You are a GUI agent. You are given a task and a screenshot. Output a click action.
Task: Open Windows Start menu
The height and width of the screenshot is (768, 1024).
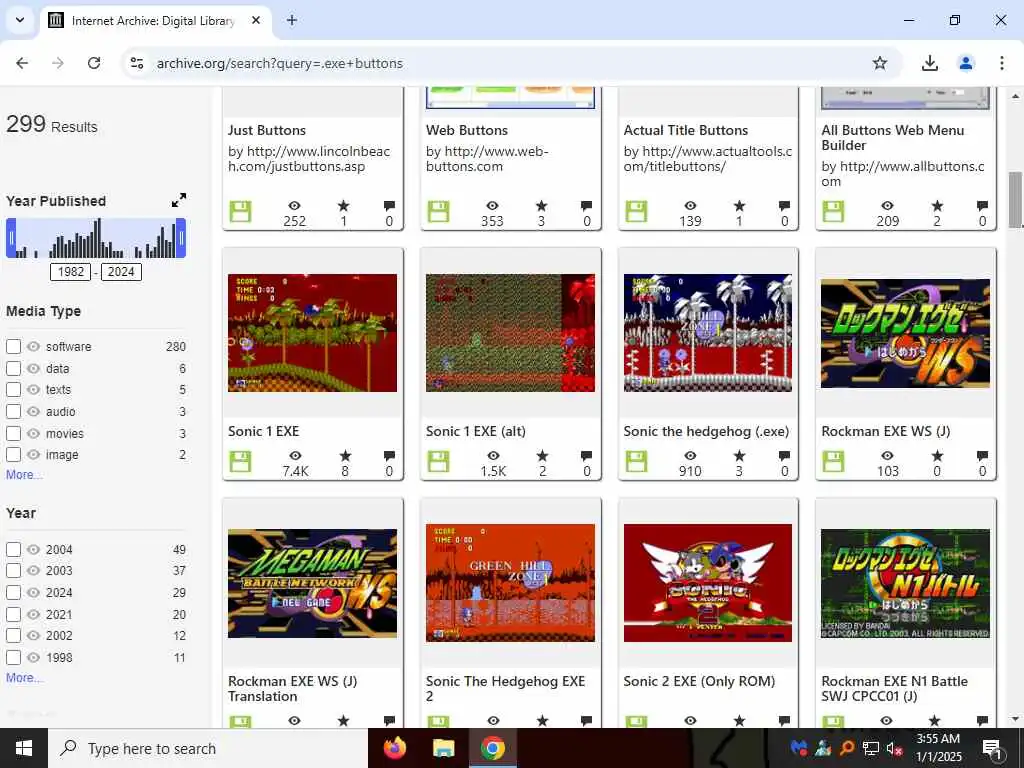24,748
